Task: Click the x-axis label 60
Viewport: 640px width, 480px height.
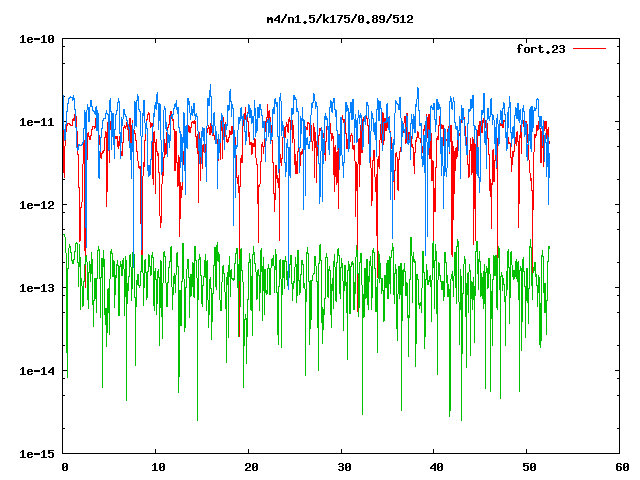Action: (x=622, y=467)
